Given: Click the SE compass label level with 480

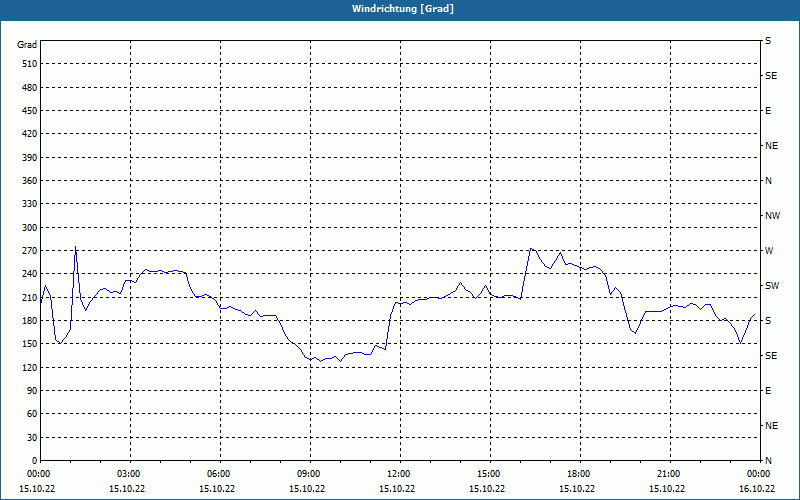Looking at the screenshot, I should tap(771, 76).
